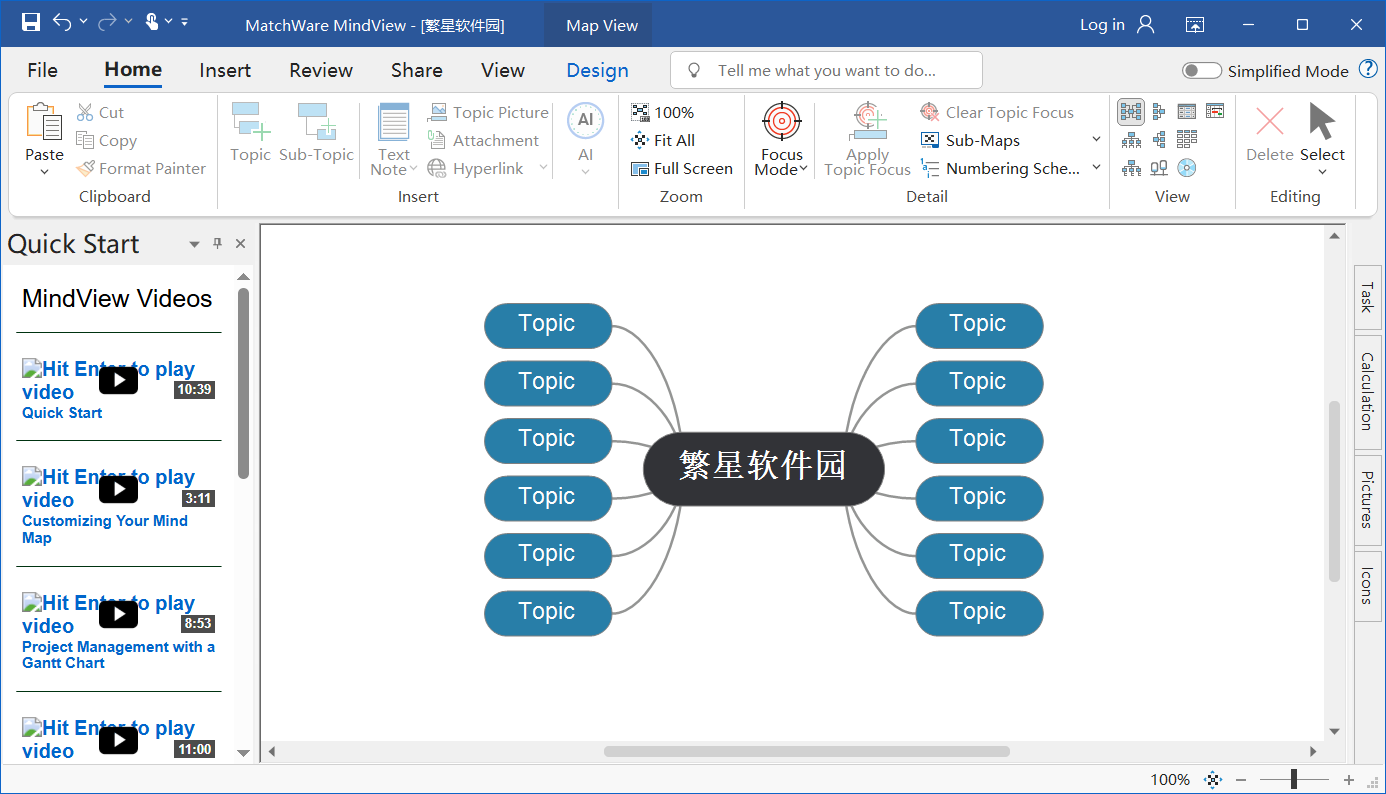Open the Quick Start video link
The height and width of the screenshot is (794, 1386).
(x=62, y=413)
